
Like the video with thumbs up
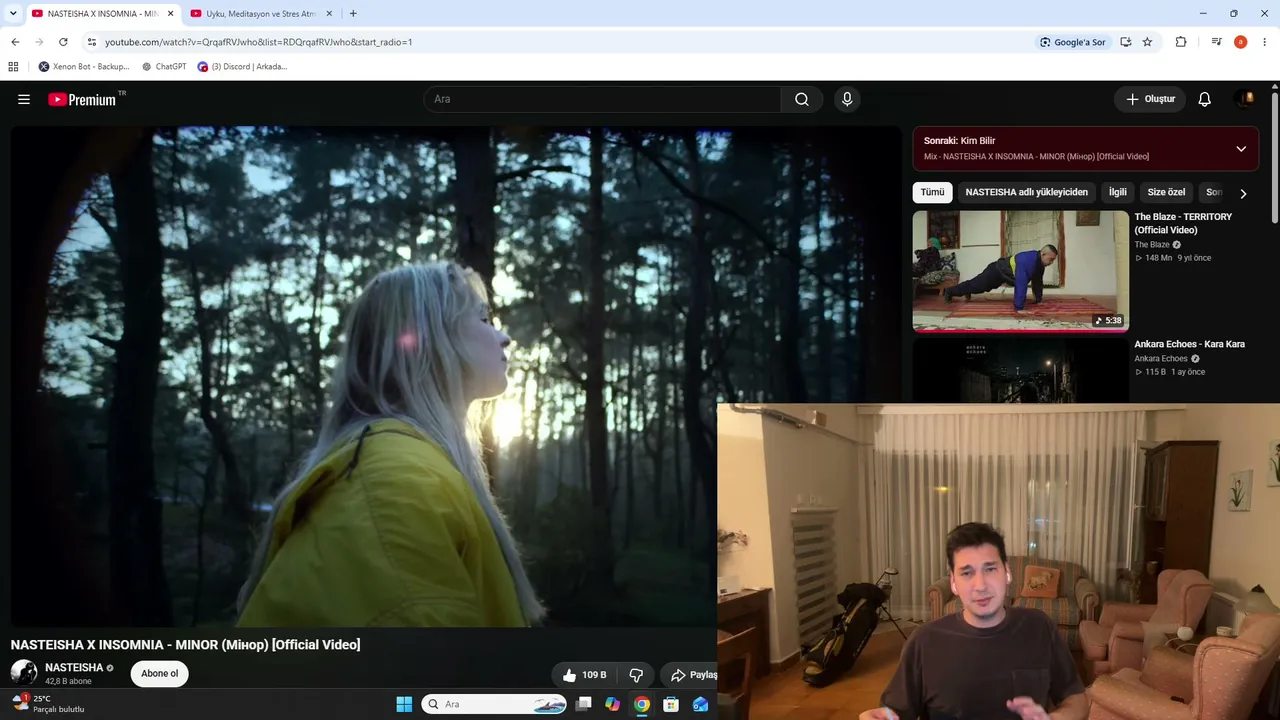tap(585, 675)
